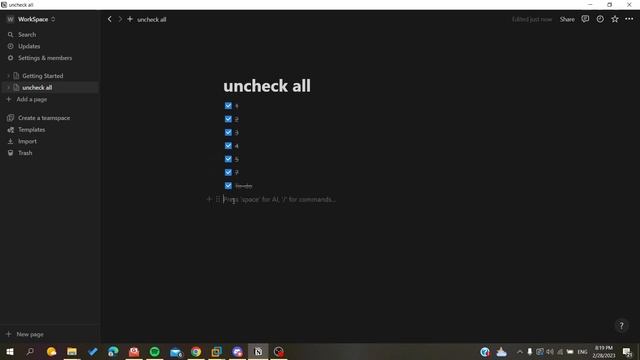Expand the uncheck all page toggle in sidebar

pyautogui.click(x=8, y=87)
